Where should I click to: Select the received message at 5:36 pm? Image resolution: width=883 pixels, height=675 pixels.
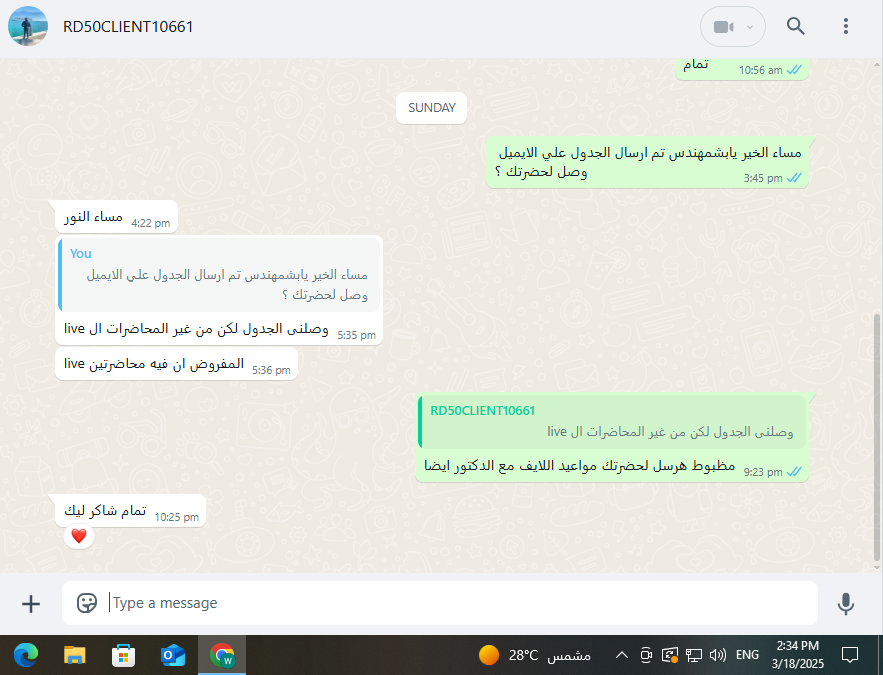point(176,364)
